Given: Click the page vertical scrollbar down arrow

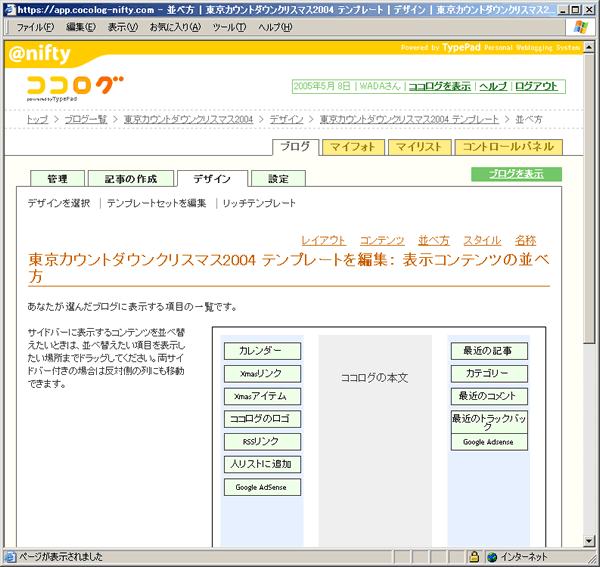Looking at the screenshot, I should (x=591, y=539).
